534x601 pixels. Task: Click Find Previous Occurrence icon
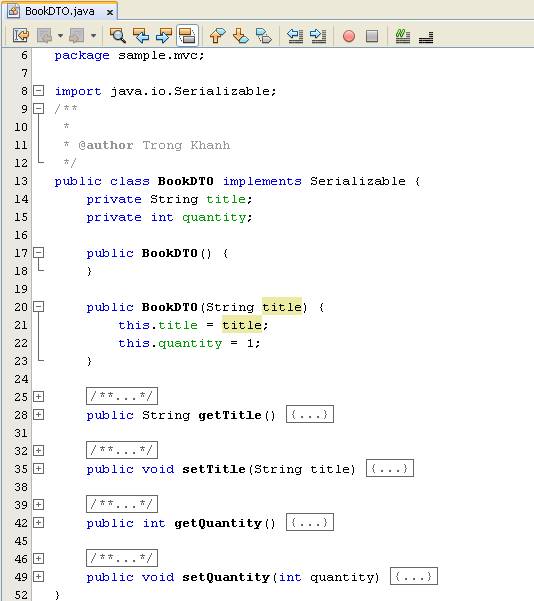tap(141, 36)
